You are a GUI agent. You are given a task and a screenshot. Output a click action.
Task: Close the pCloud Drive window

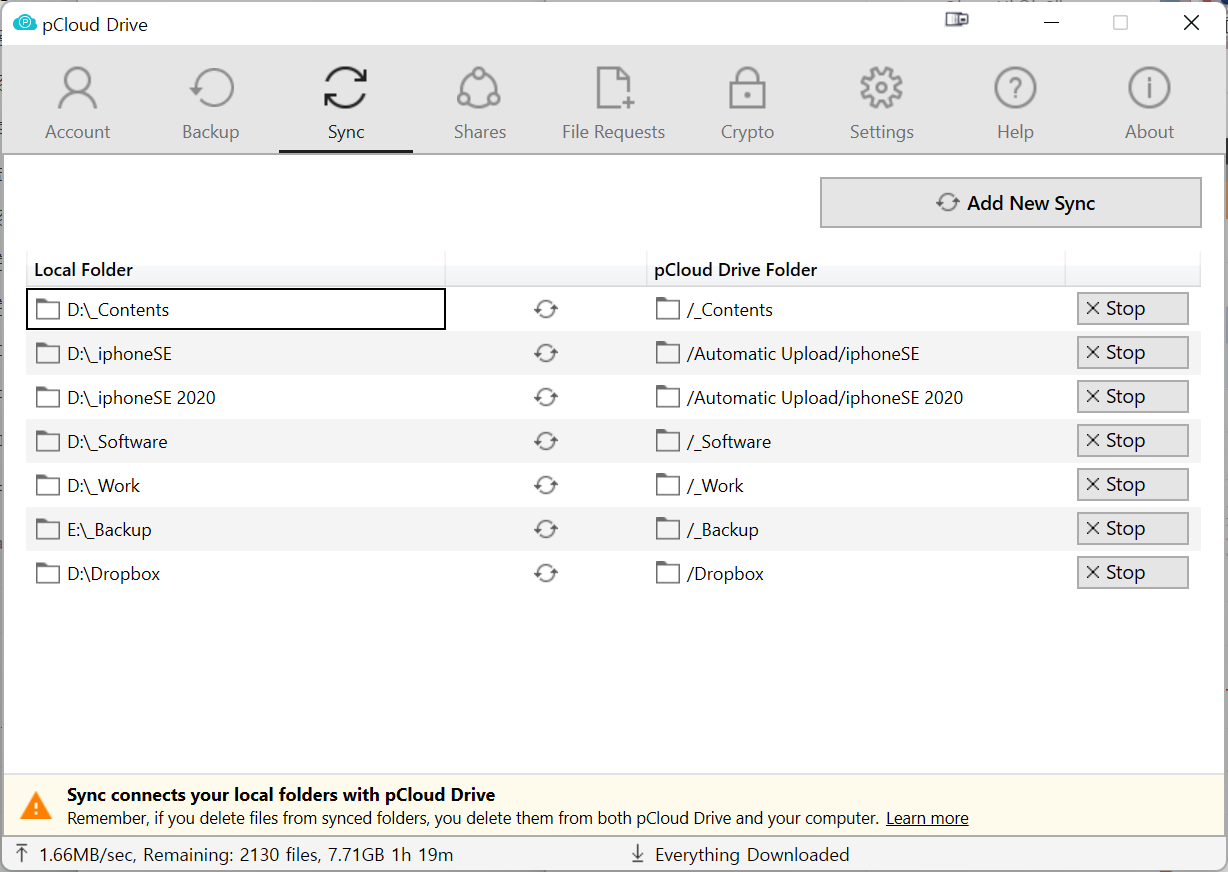1191,23
